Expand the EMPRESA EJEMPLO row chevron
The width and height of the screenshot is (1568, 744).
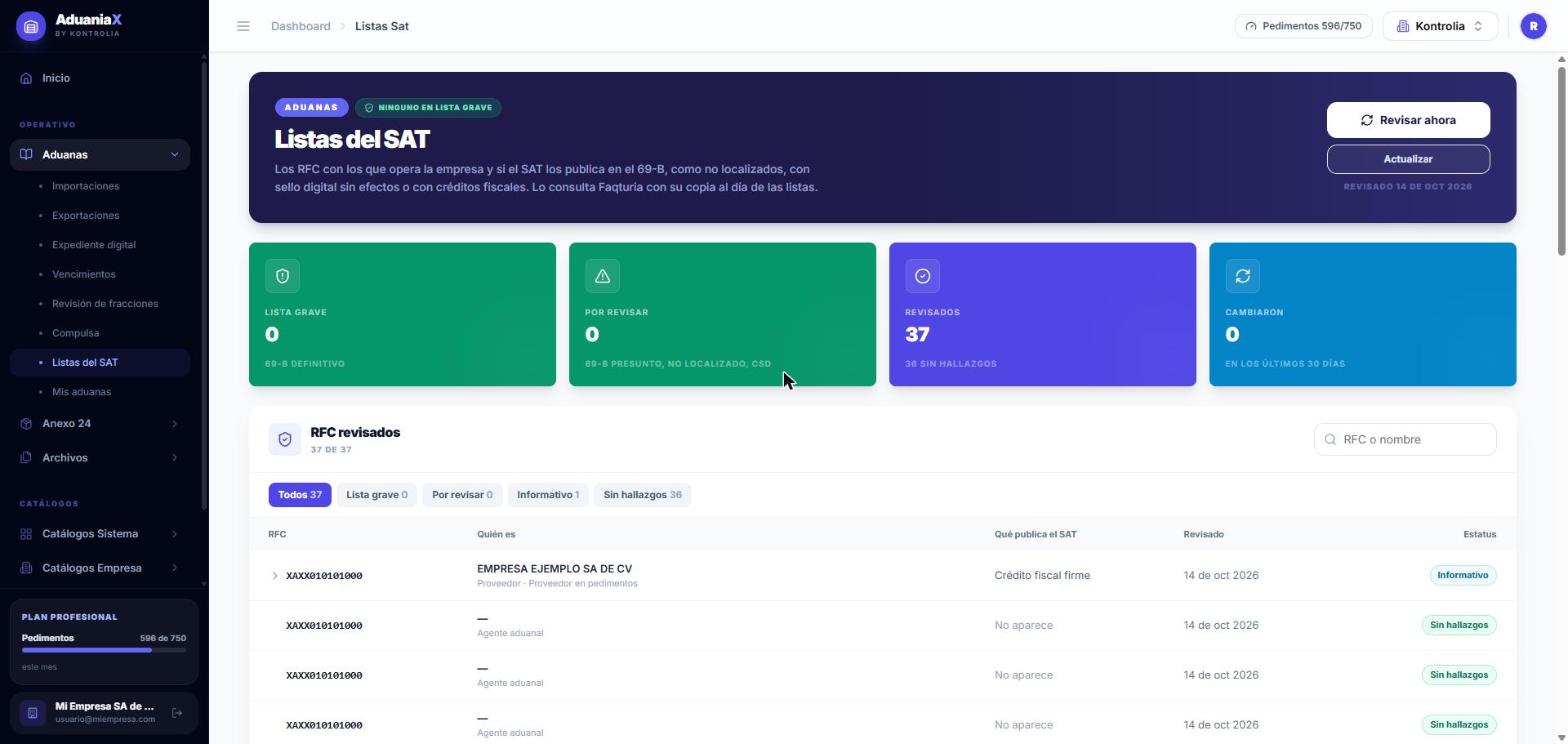(x=275, y=576)
